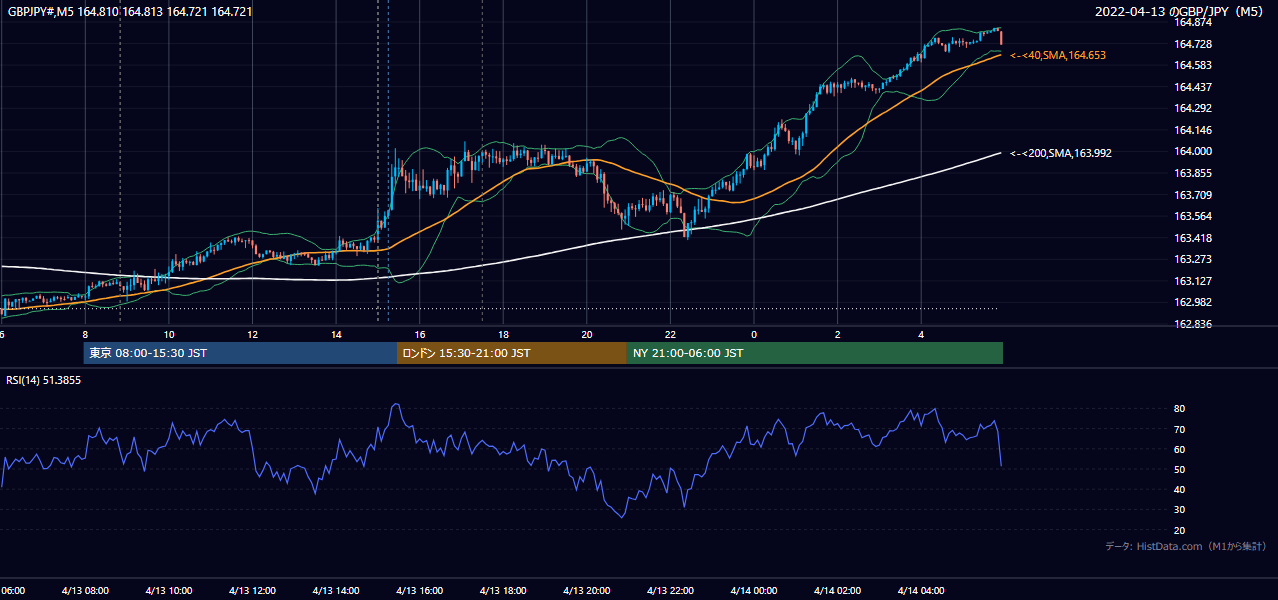Click RSI scale value 80
This screenshot has width=1278, height=600.
[x=1180, y=409]
